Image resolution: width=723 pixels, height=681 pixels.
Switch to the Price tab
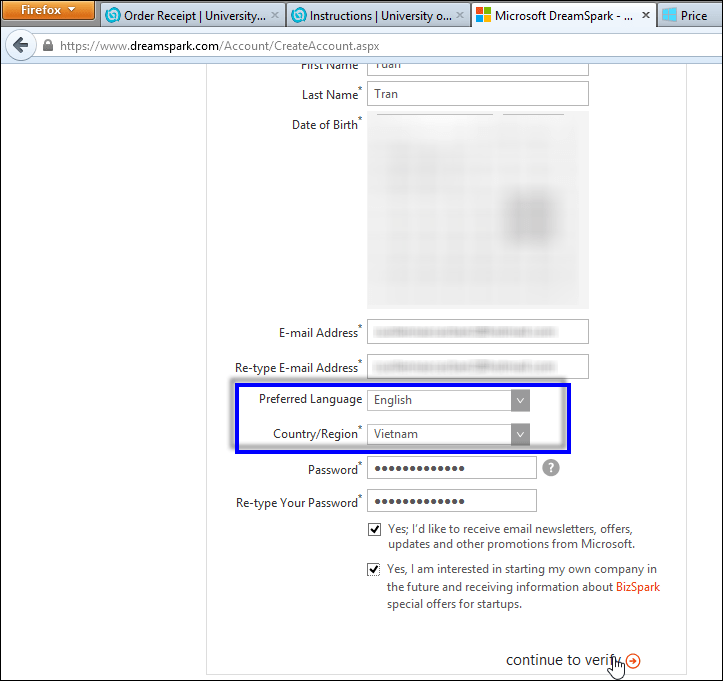690,16
